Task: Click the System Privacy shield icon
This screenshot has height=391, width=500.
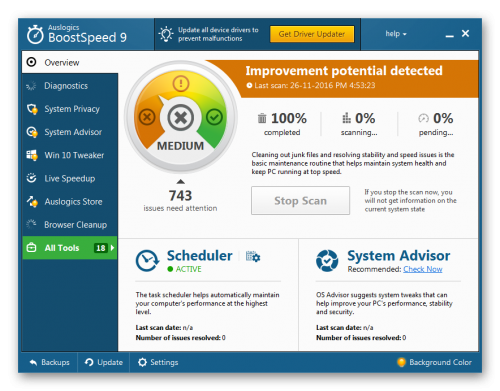Action: [32, 109]
